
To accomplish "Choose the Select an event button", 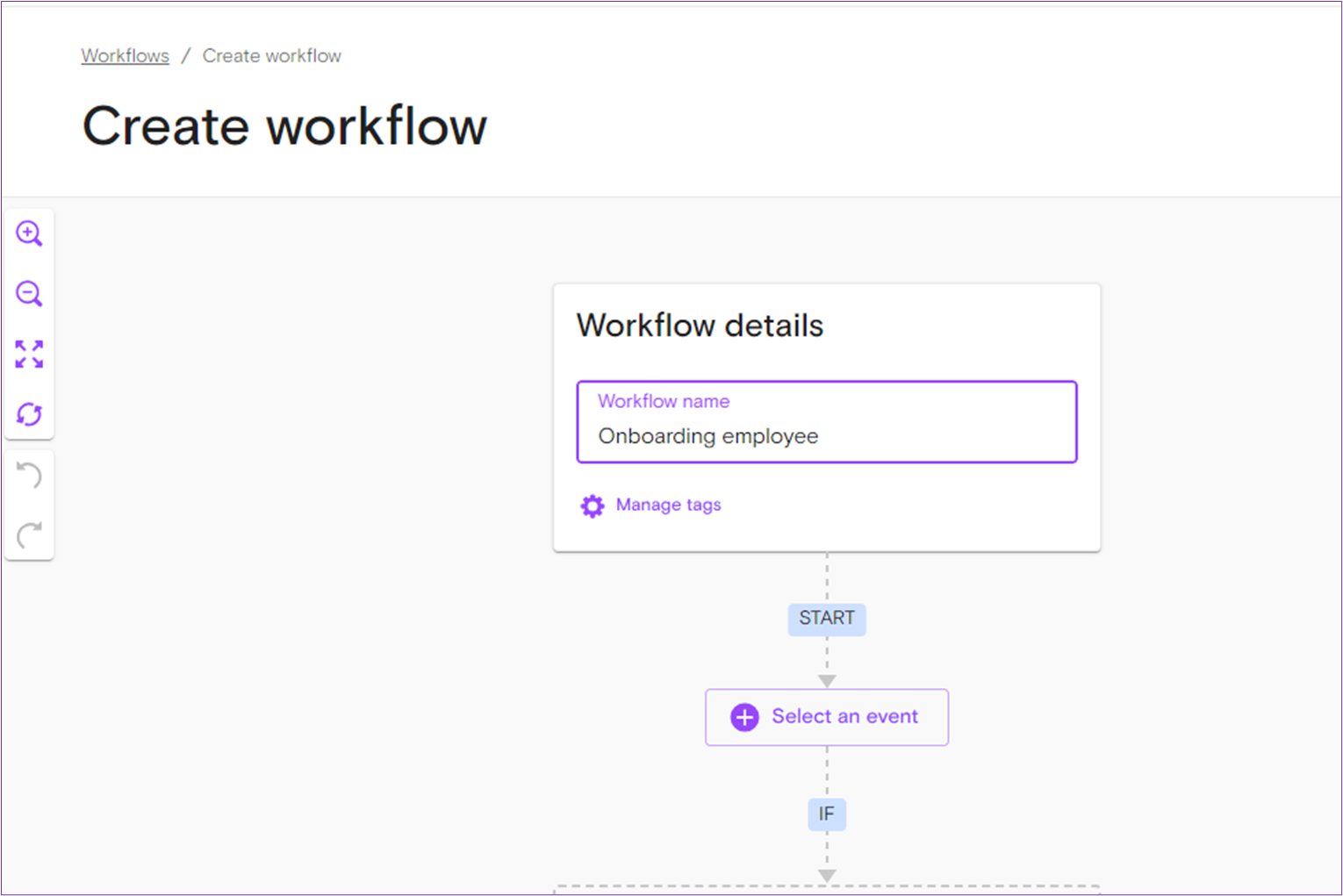I will (x=826, y=717).
